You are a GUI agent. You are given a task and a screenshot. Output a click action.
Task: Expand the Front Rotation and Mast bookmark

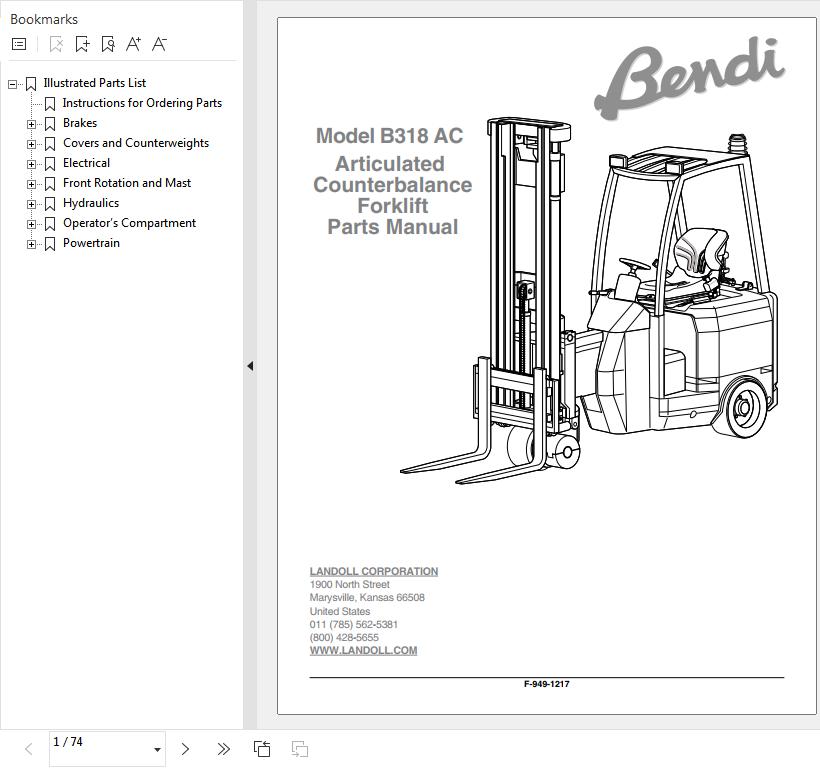coord(31,185)
